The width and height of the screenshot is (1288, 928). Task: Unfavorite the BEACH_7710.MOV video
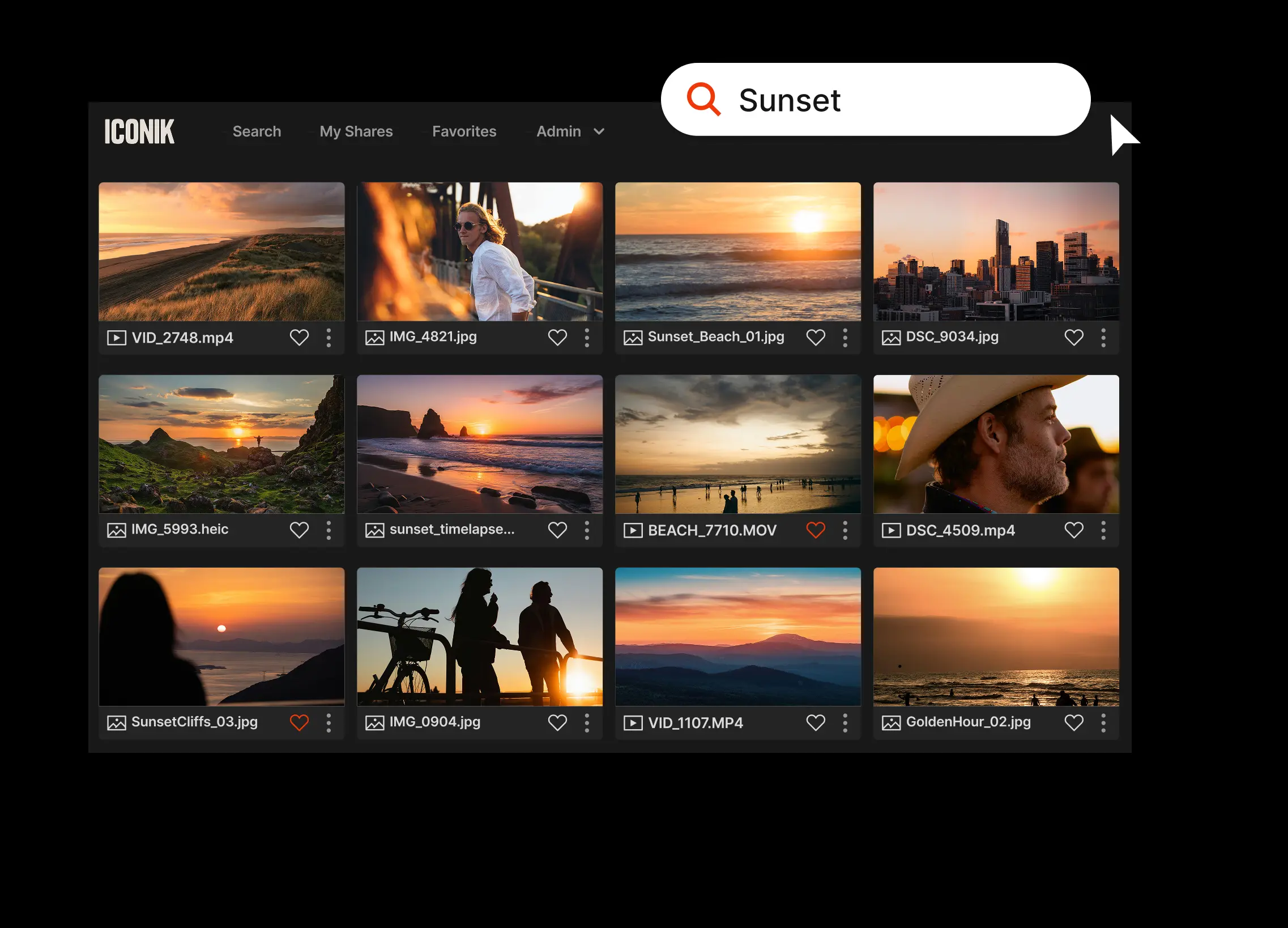(816, 530)
